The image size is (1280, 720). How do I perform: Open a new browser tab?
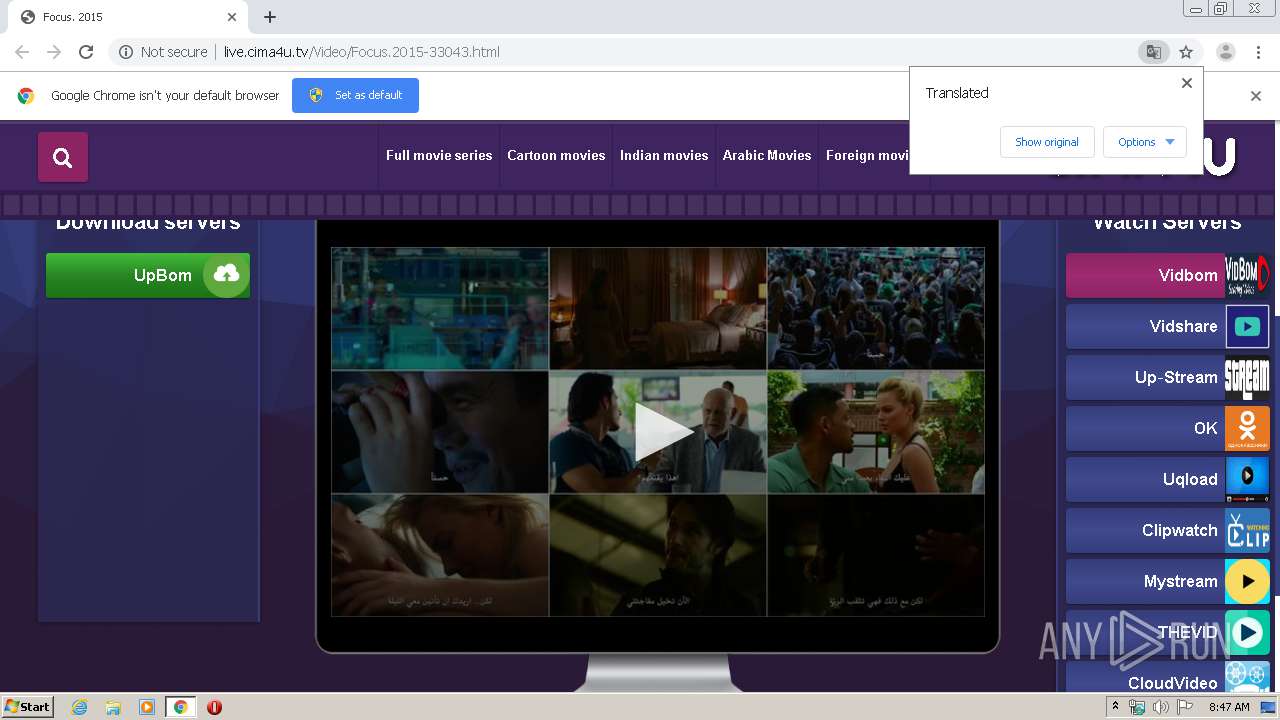click(x=270, y=17)
